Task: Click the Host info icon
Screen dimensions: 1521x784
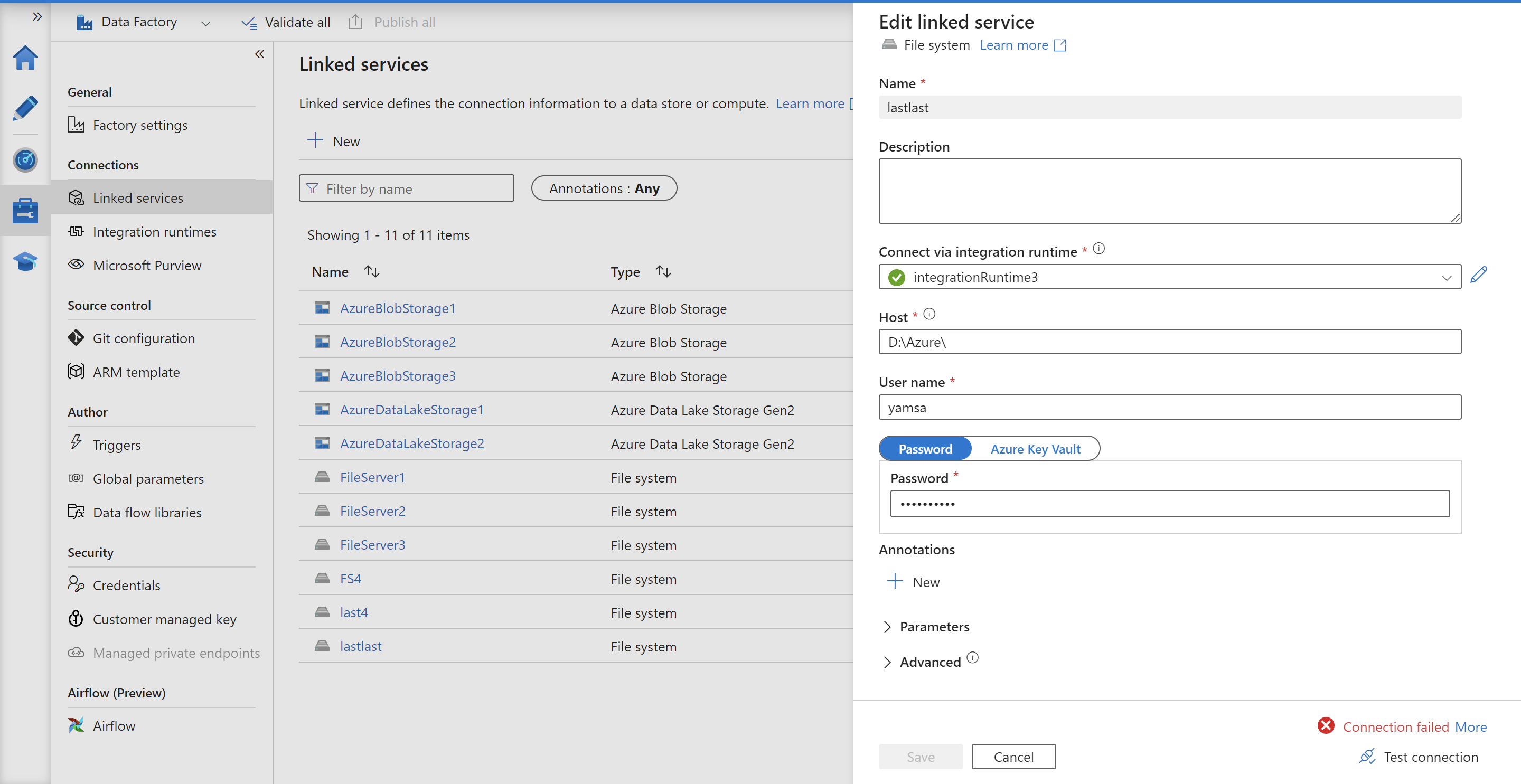Action: point(929,314)
